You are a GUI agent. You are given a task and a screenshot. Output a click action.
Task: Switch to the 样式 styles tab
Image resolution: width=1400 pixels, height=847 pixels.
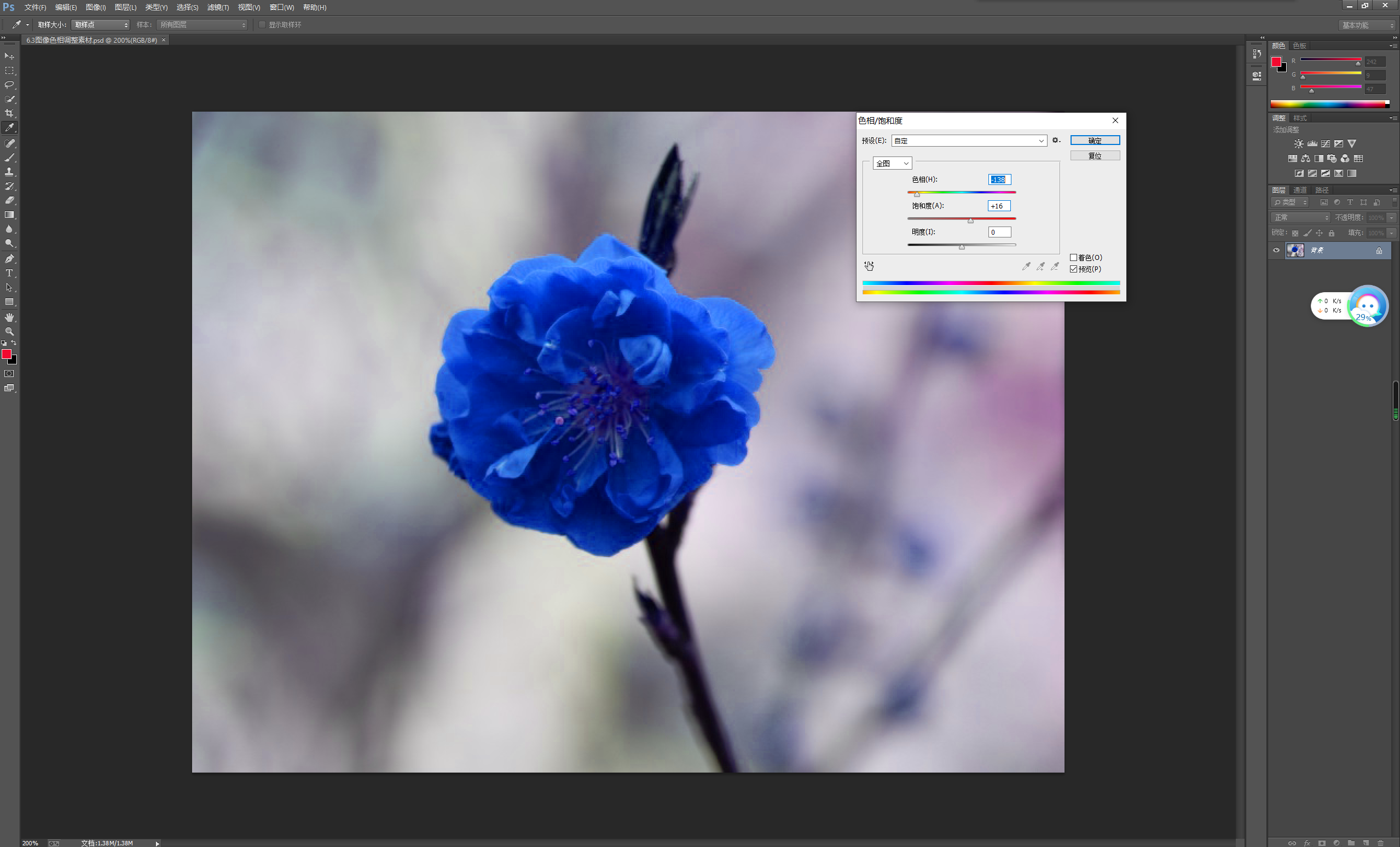pyautogui.click(x=1300, y=118)
